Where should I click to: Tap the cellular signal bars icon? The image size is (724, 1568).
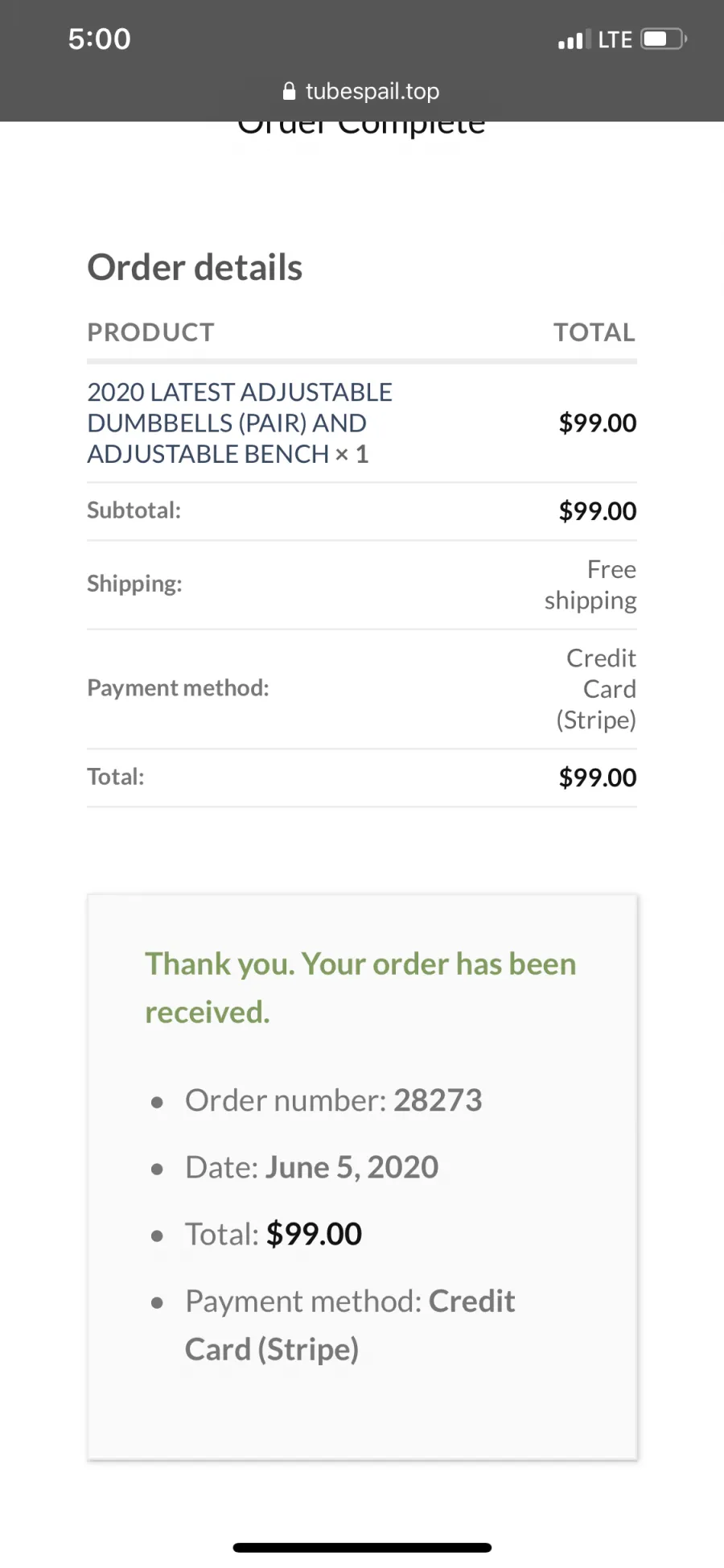(x=574, y=39)
